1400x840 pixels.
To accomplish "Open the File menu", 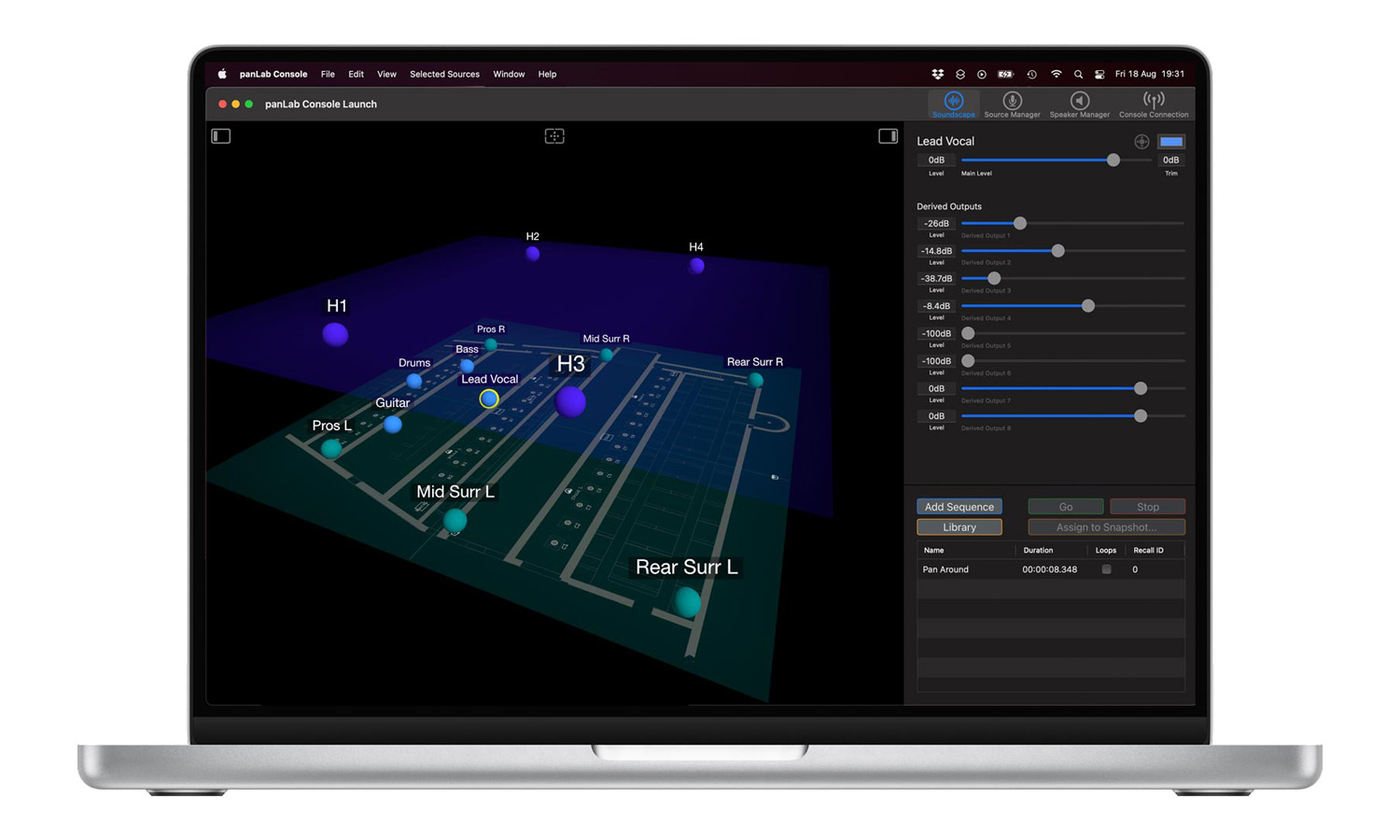I will coord(328,74).
